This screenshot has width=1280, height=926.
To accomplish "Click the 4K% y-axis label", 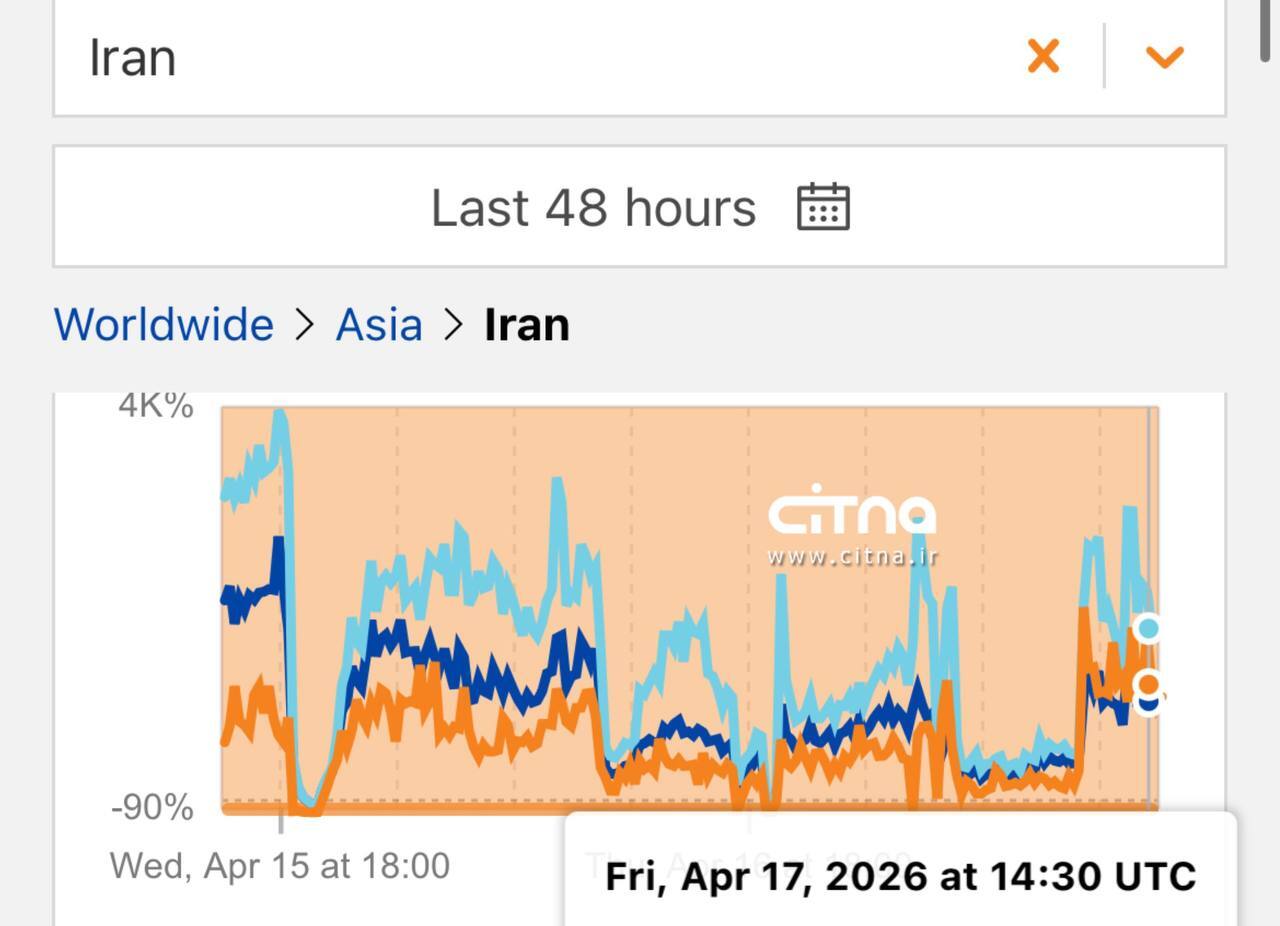I will coord(156,405).
